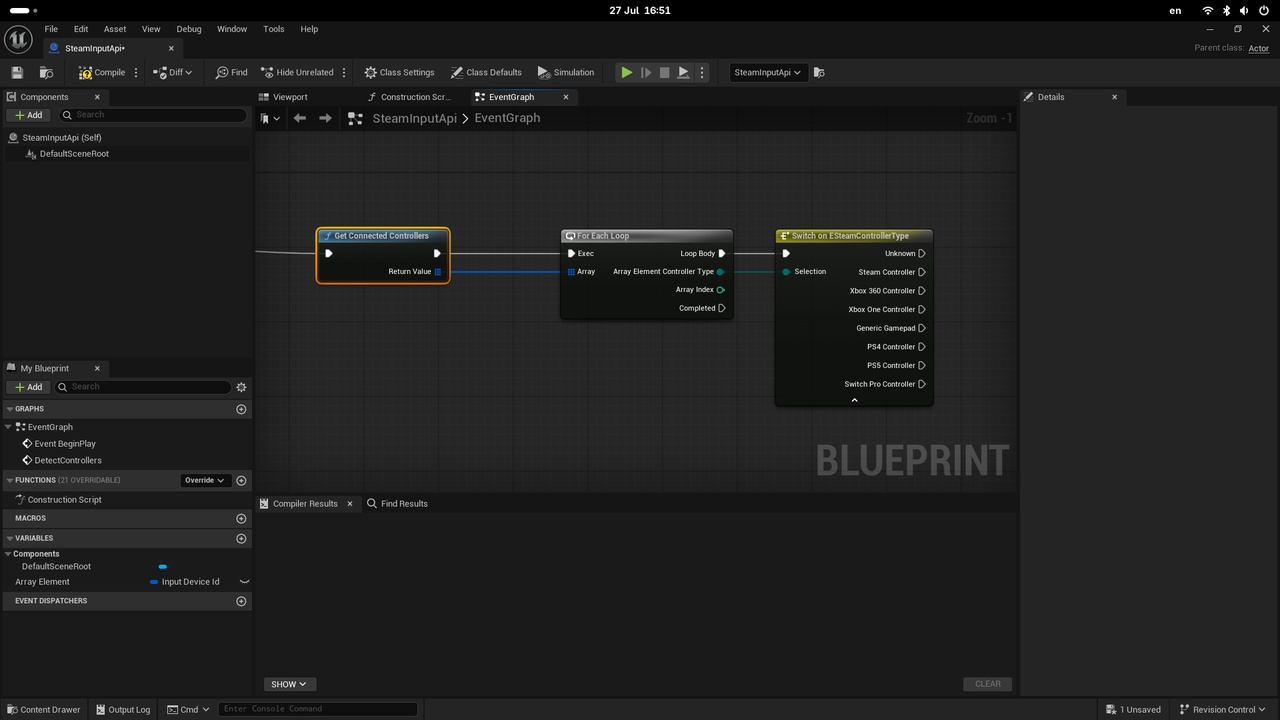Click the My Blueprint search field
This screenshot has height=720, width=1280.
[x=143, y=387]
